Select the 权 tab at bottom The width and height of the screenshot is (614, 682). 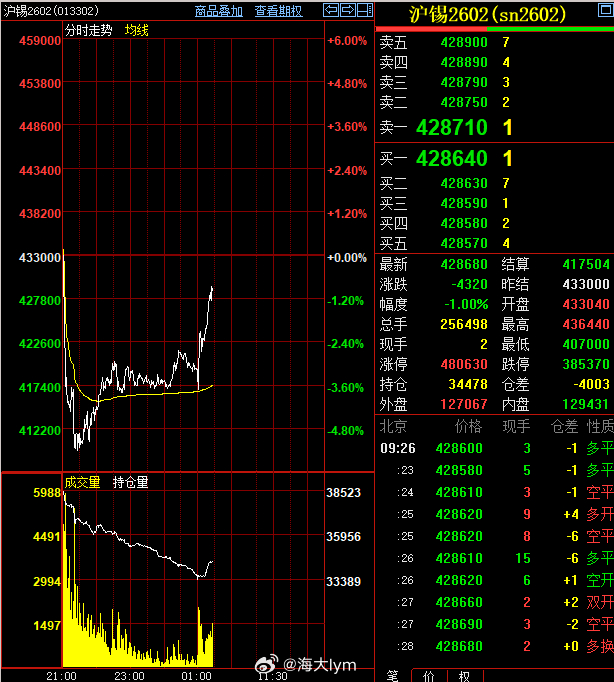[464, 675]
